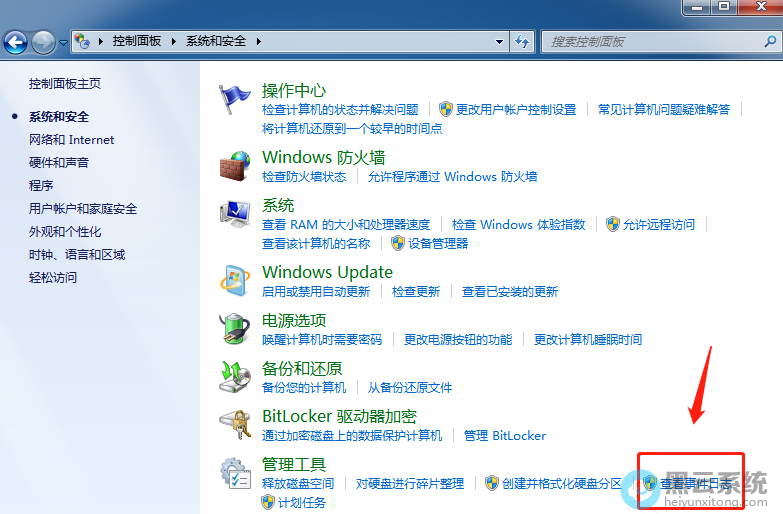Open the 设备管理器 link
783x514 pixels.
[437, 243]
